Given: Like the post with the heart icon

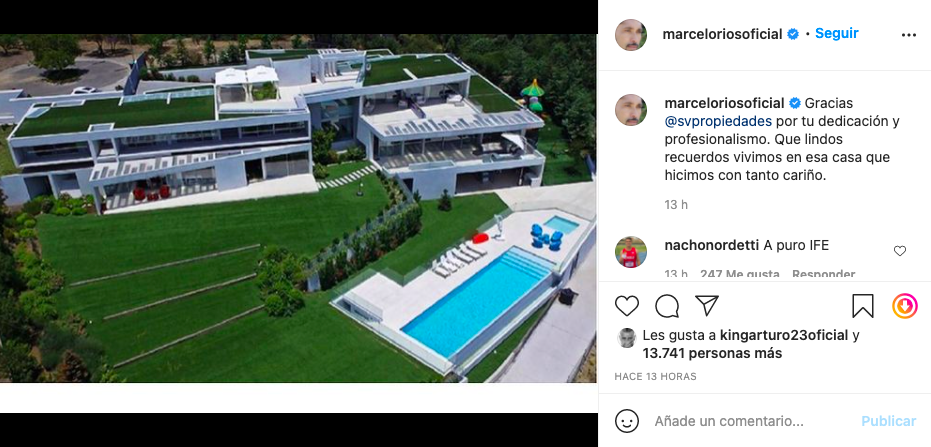Looking at the screenshot, I should [x=626, y=306].
